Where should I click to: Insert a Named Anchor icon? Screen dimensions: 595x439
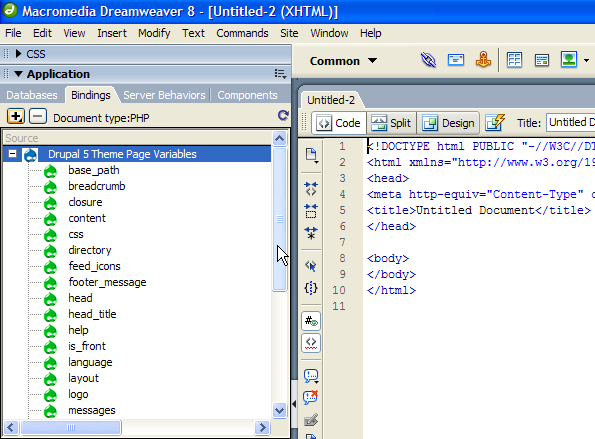[x=483, y=60]
